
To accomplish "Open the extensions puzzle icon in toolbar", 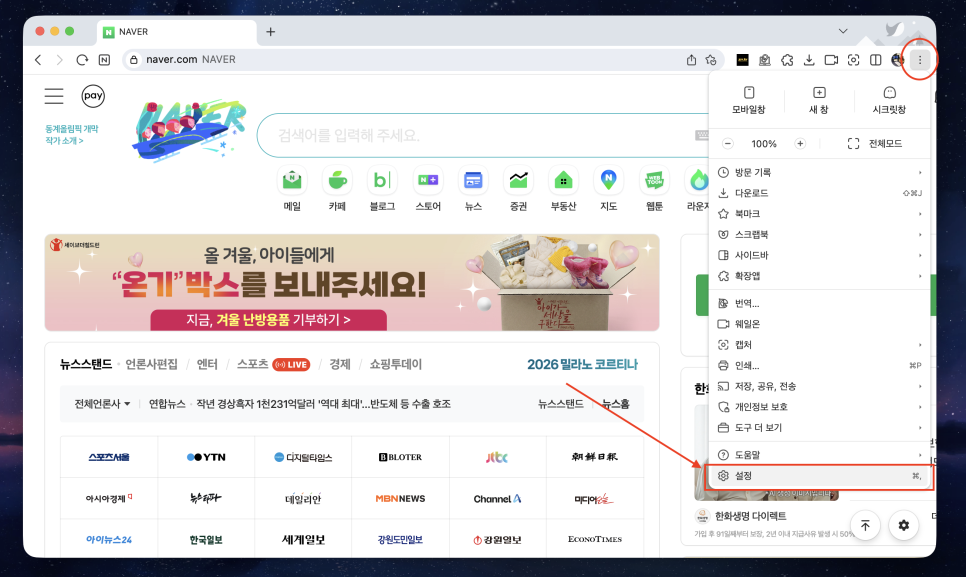I will pos(787,60).
